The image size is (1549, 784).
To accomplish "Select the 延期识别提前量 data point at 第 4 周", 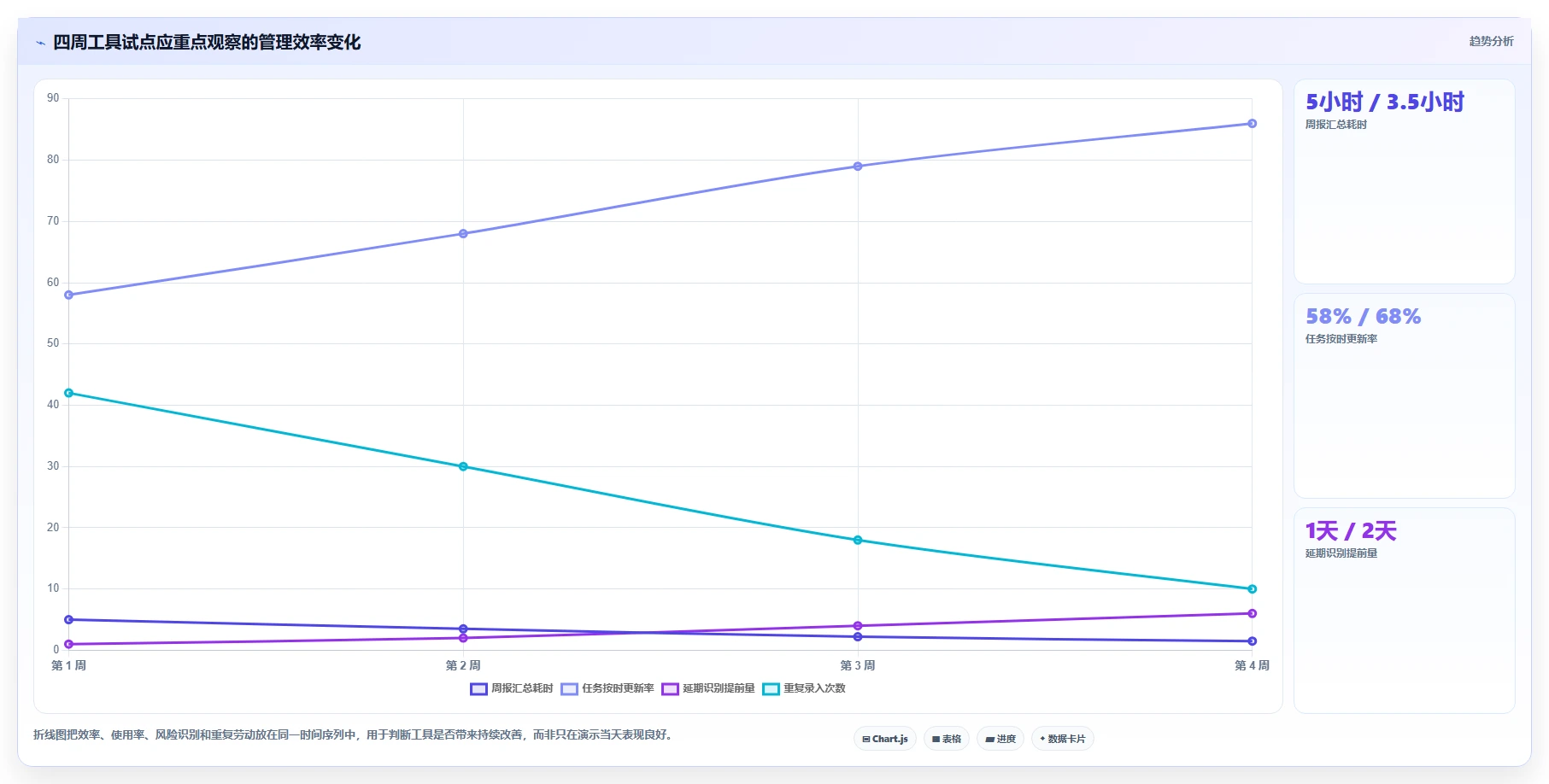I will pyautogui.click(x=1253, y=613).
